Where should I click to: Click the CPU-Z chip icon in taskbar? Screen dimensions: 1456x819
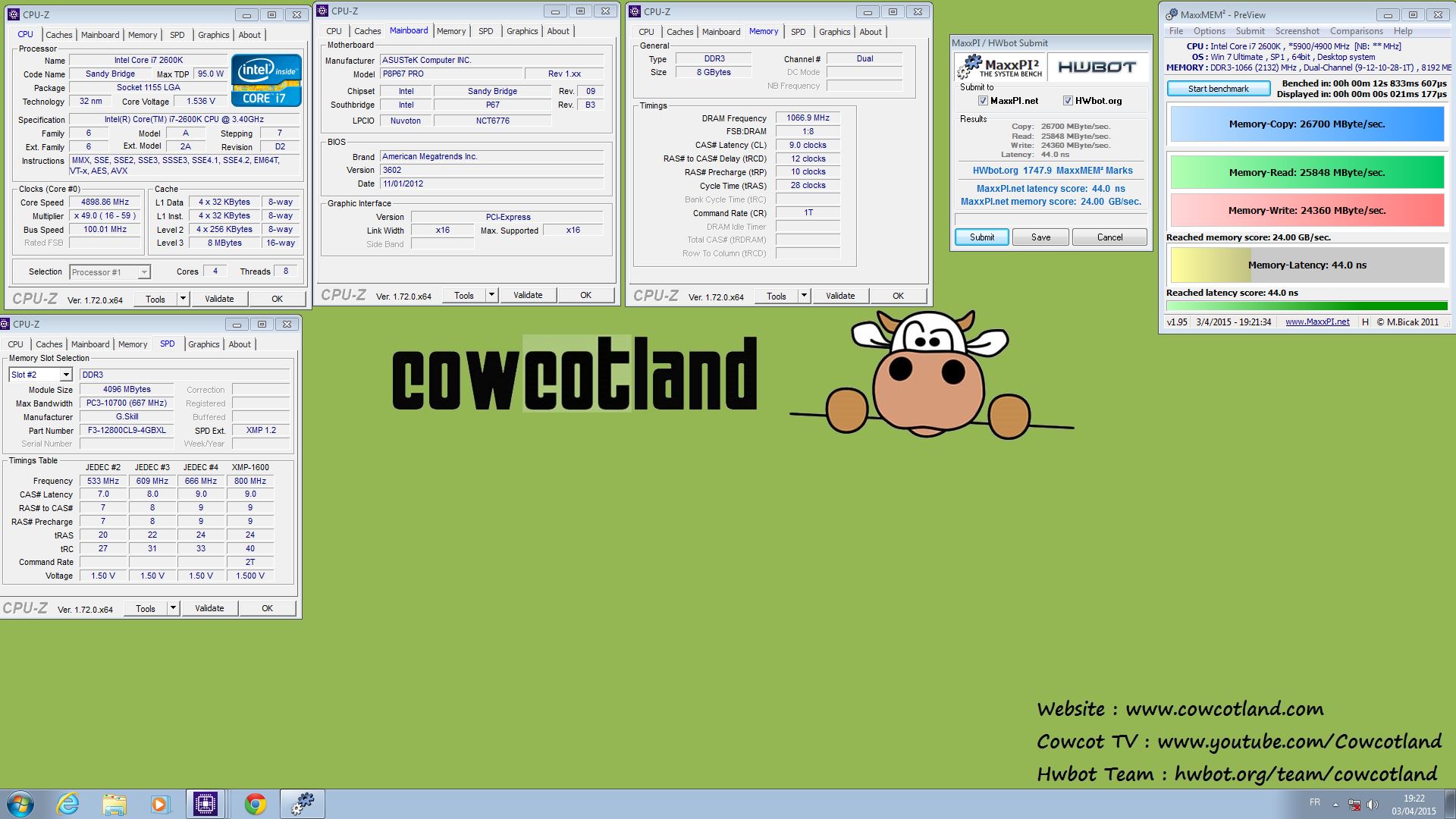coord(206,804)
